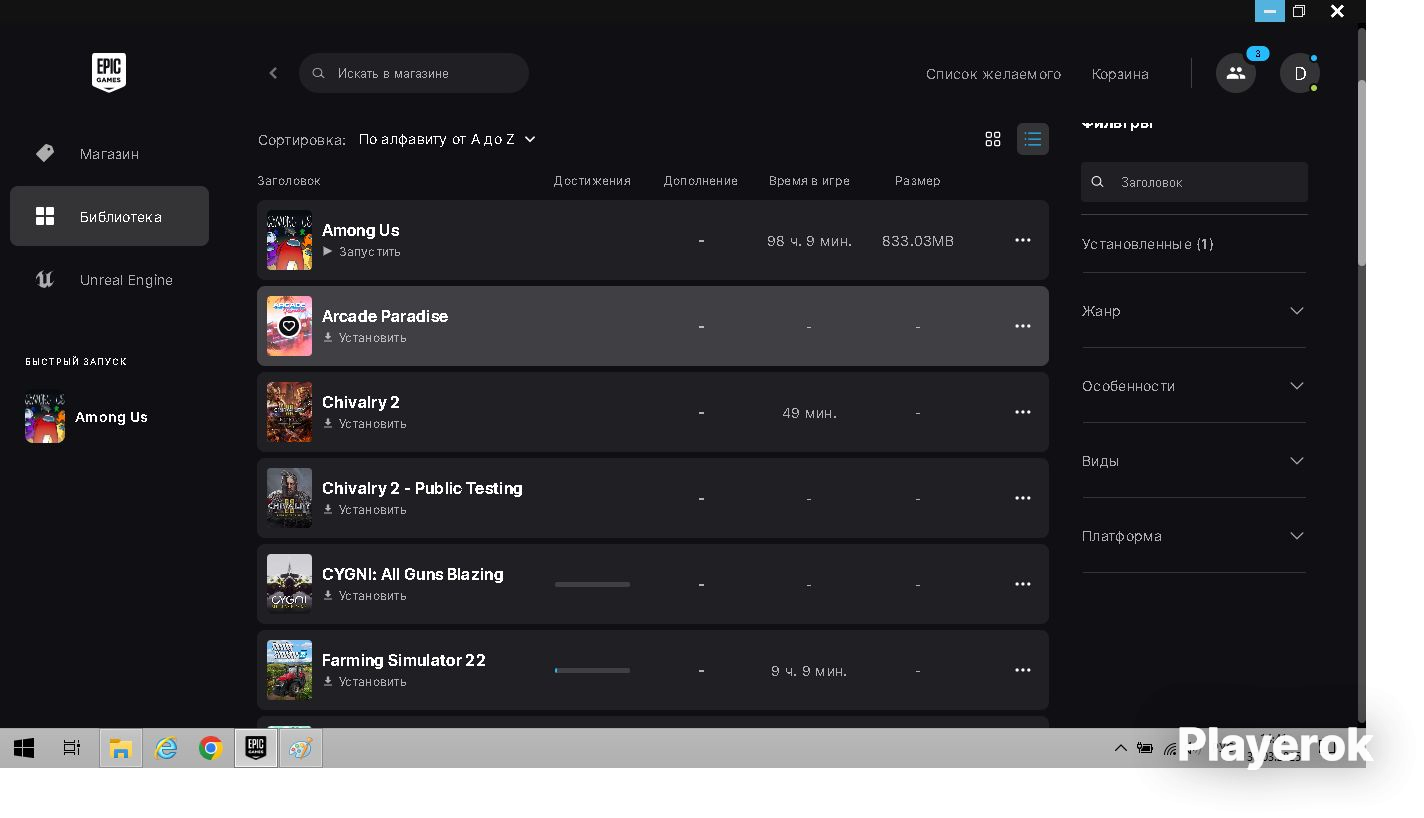Click the Размер column header
The height and width of the screenshot is (818, 1424).
[x=918, y=181]
